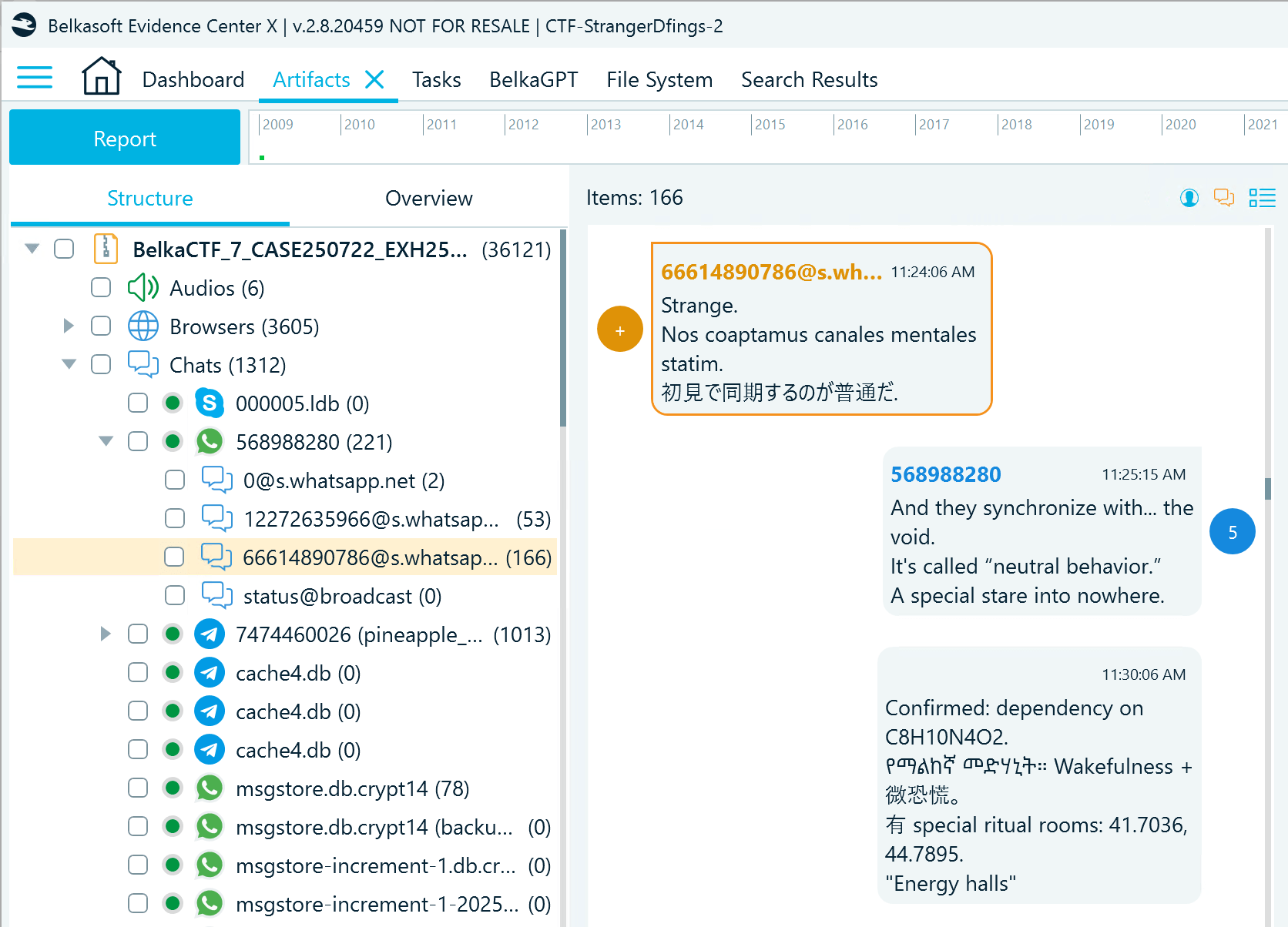This screenshot has height=927, width=1288.
Task: Click the WhatsApp icon beside msgstore-increment-1.db.cr
Action: [210, 865]
